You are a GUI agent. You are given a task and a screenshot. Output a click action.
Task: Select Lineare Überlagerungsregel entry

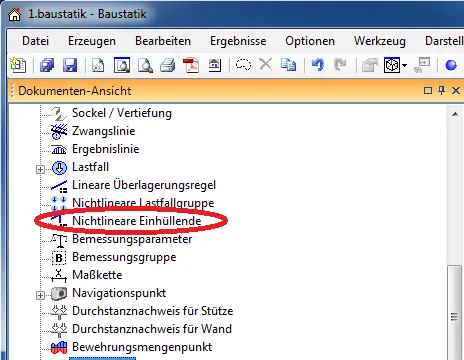coord(144,185)
